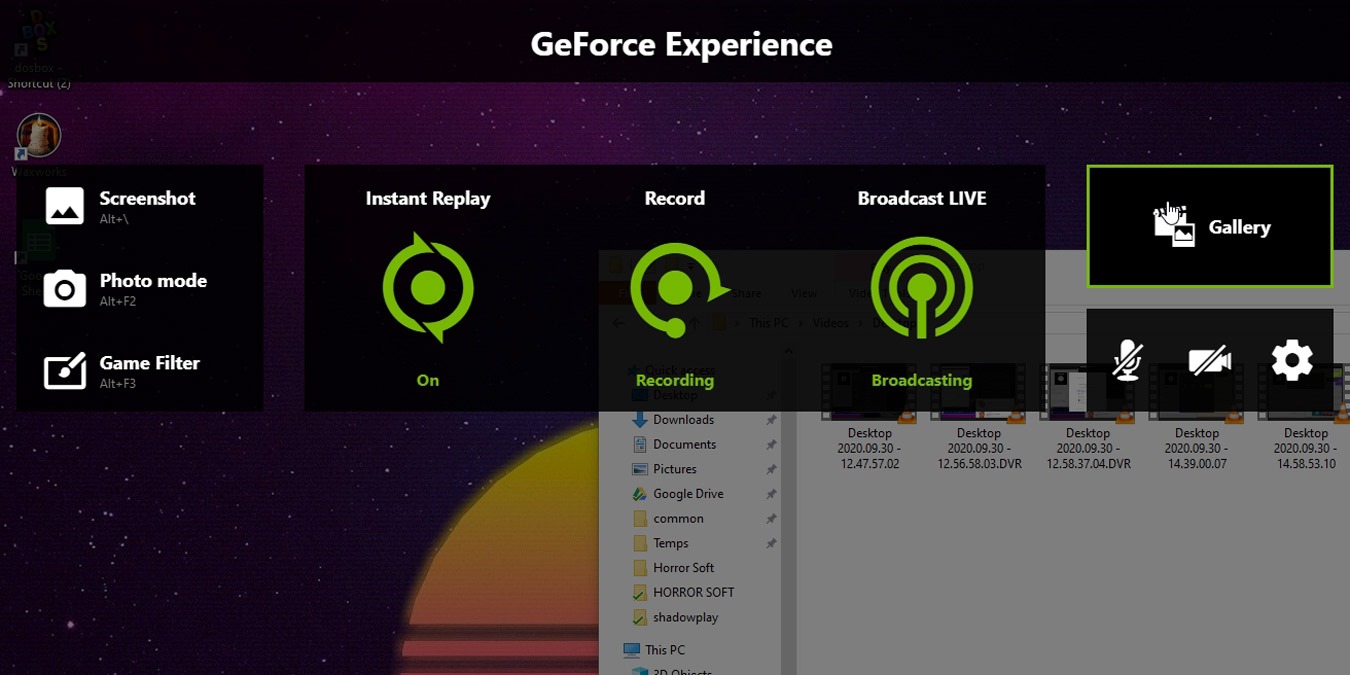Screen dimensions: 1350x675
Task: Select the Broadcast LIVE icon
Action: pos(921,288)
